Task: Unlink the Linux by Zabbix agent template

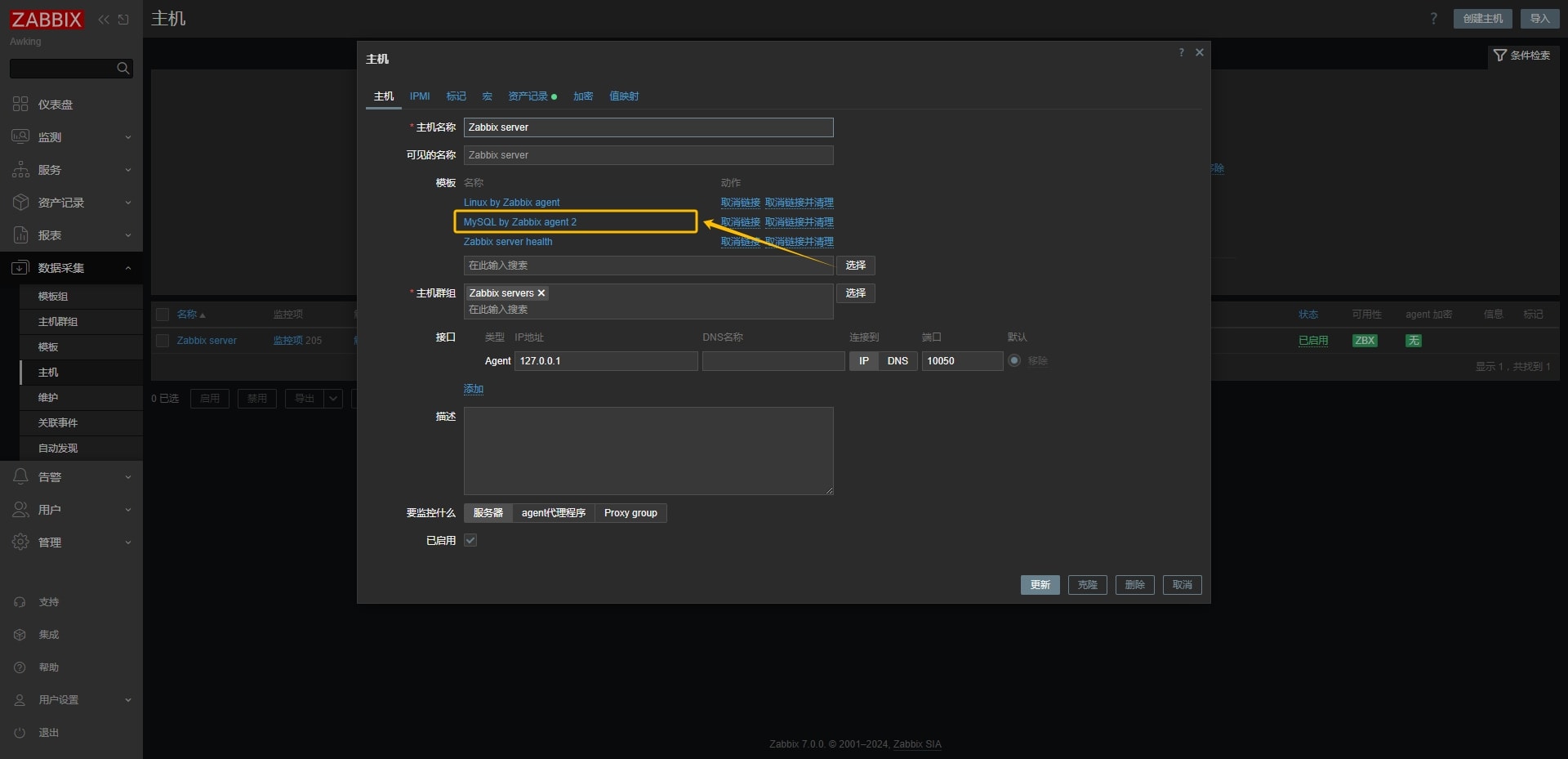Action: (740, 203)
